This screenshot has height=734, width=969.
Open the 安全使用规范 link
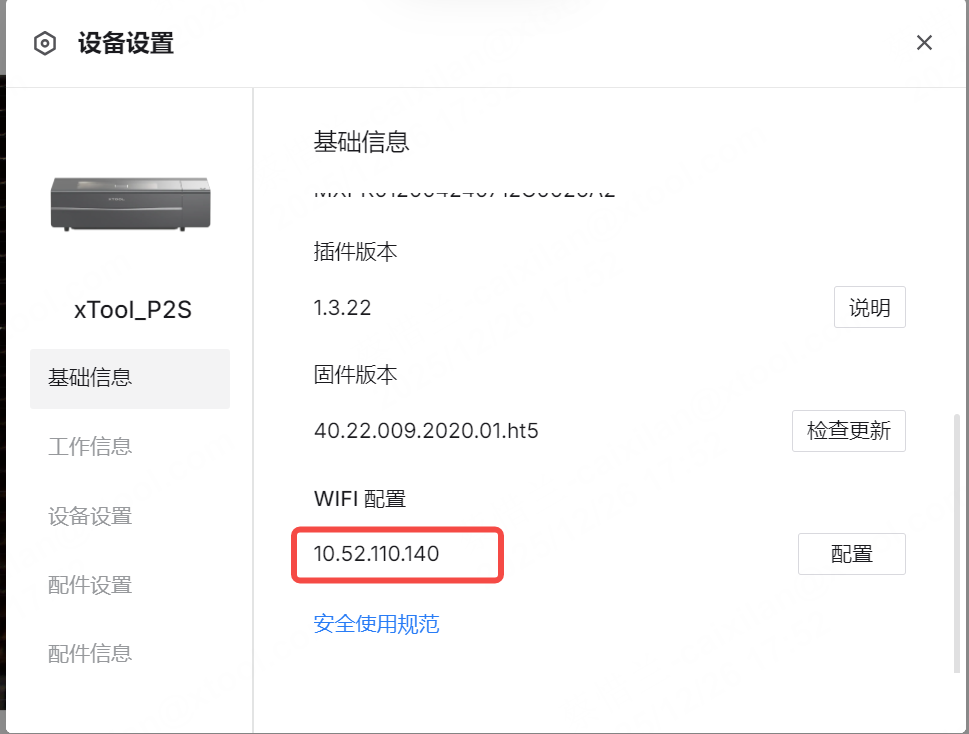click(376, 624)
